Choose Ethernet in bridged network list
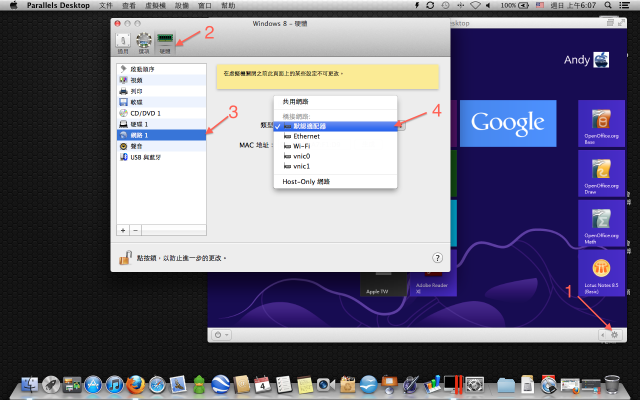This screenshot has height=400, width=640. (335, 136)
